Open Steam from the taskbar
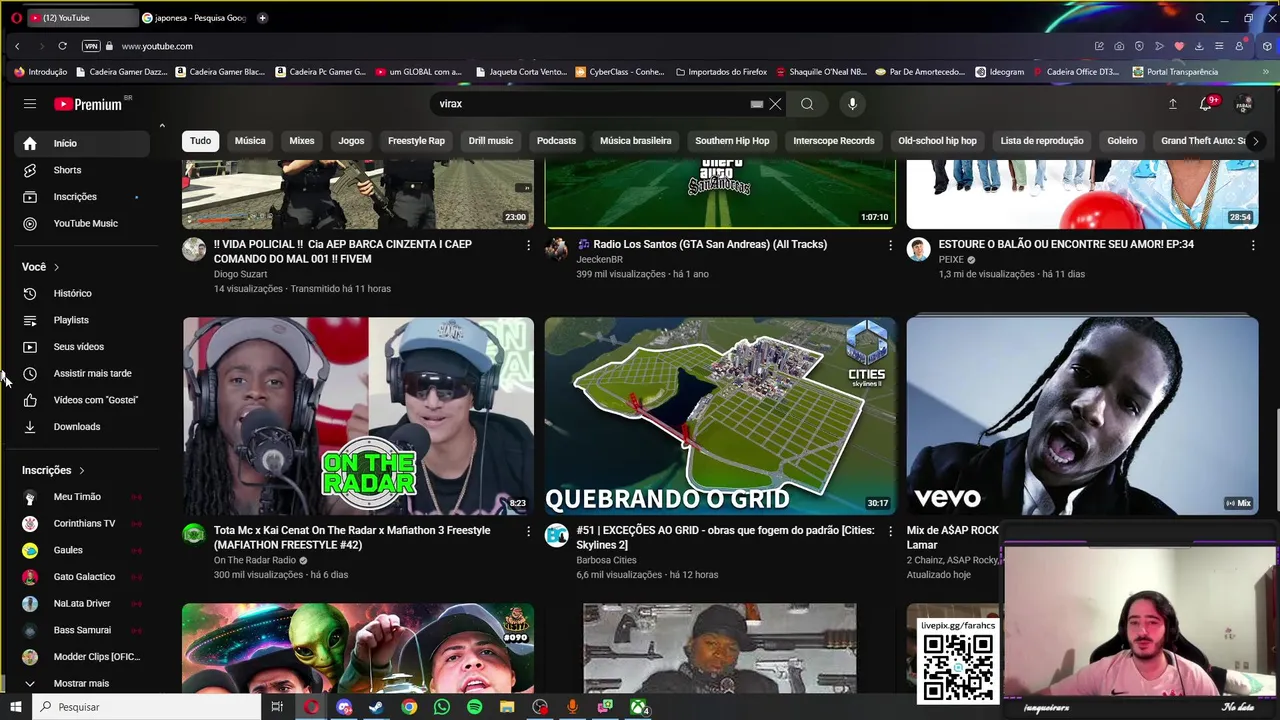This screenshot has height=720, width=1280. pyautogui.click(x=376, y=707)
